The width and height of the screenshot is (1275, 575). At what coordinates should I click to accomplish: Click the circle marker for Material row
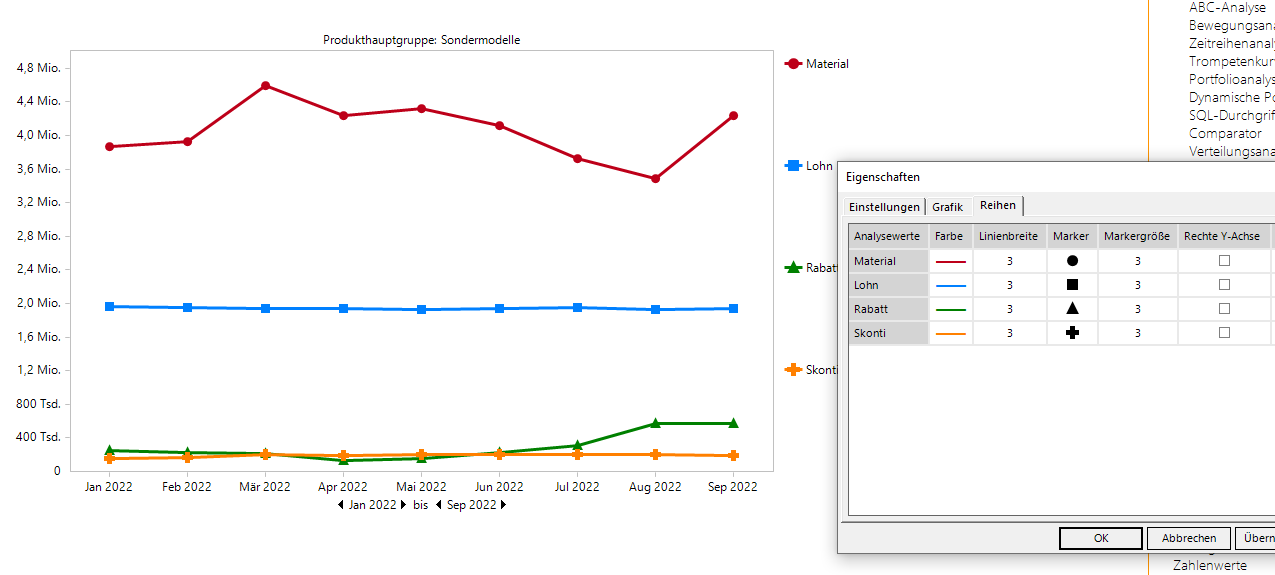pyautogui.click(x=1072, y=261)
